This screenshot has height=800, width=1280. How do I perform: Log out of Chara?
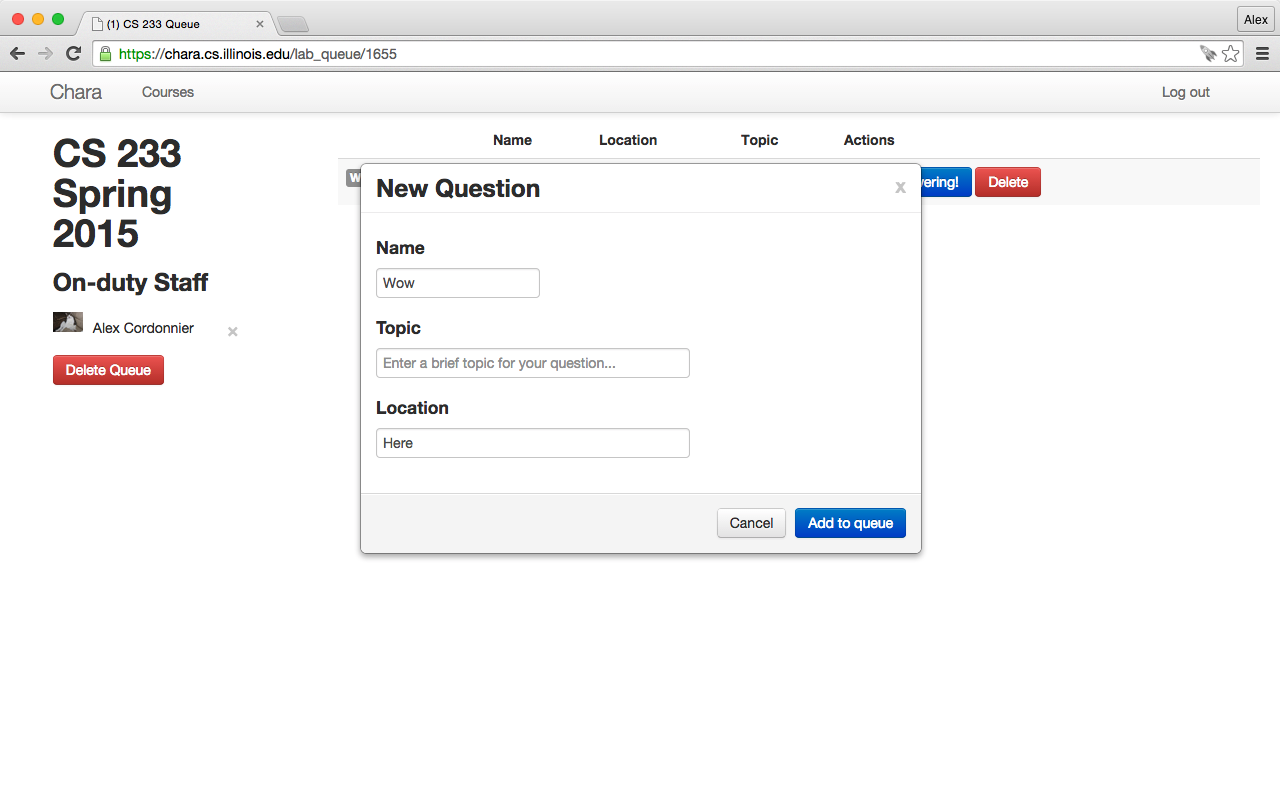(1186, 92)
